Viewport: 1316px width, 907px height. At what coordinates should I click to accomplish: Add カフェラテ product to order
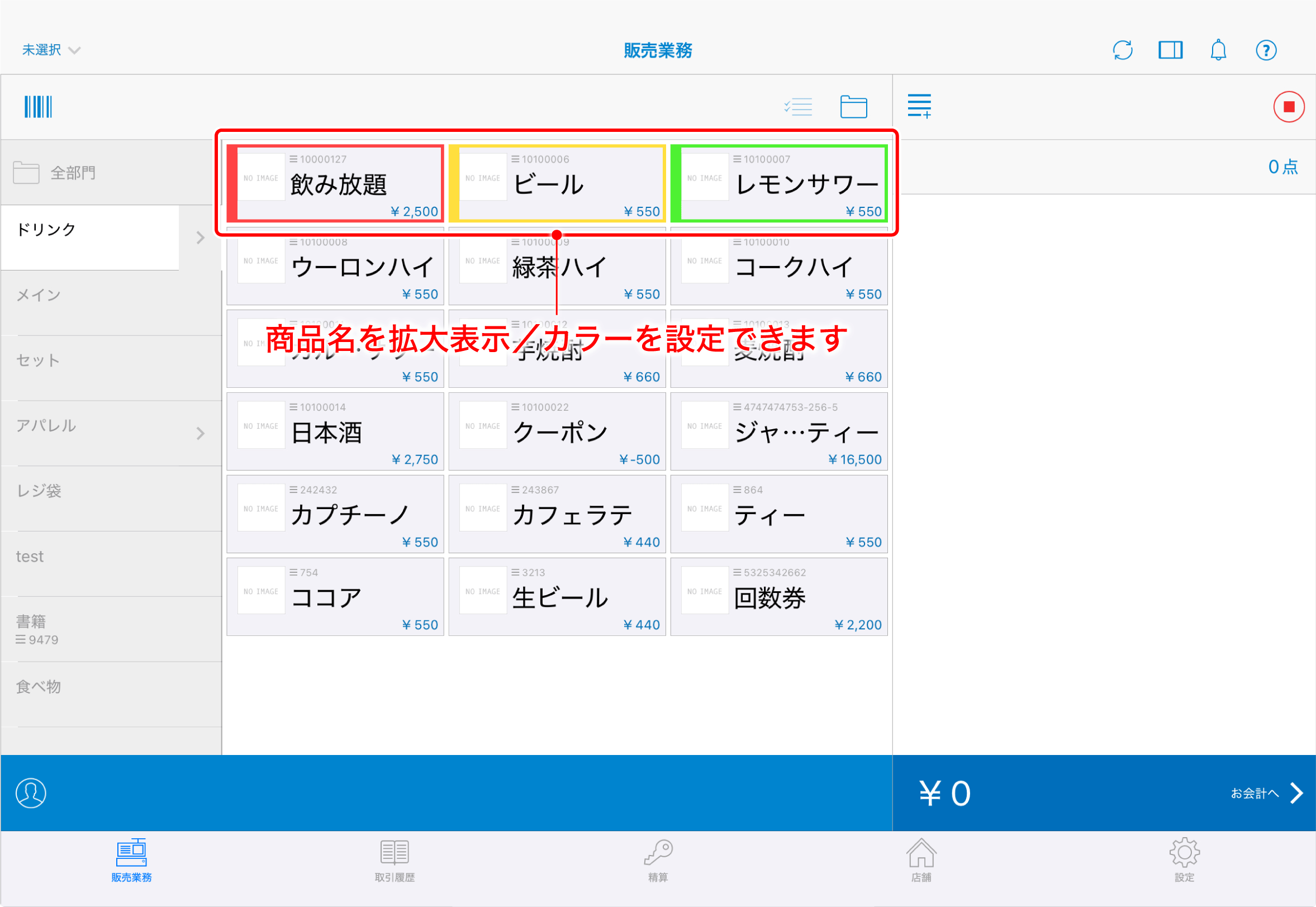pos(557,514)
